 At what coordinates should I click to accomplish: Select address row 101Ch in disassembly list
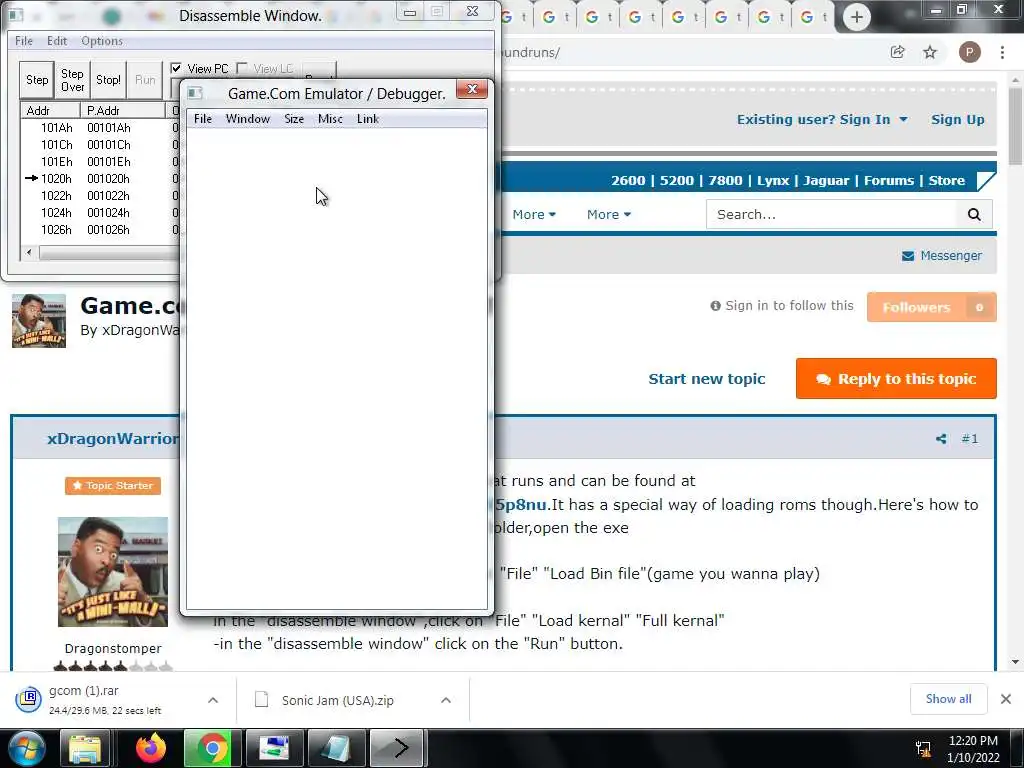click(x=99, y=144)
